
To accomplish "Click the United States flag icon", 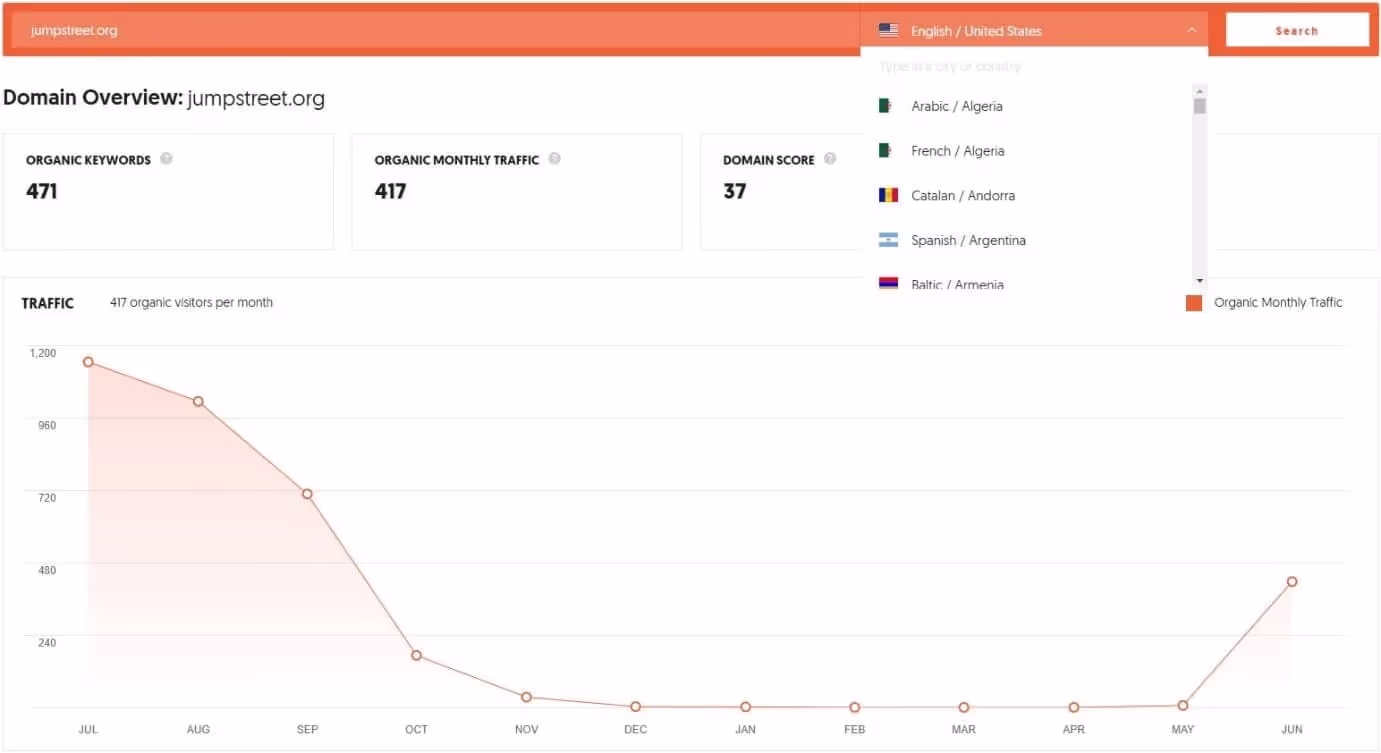I will point(888,30).
